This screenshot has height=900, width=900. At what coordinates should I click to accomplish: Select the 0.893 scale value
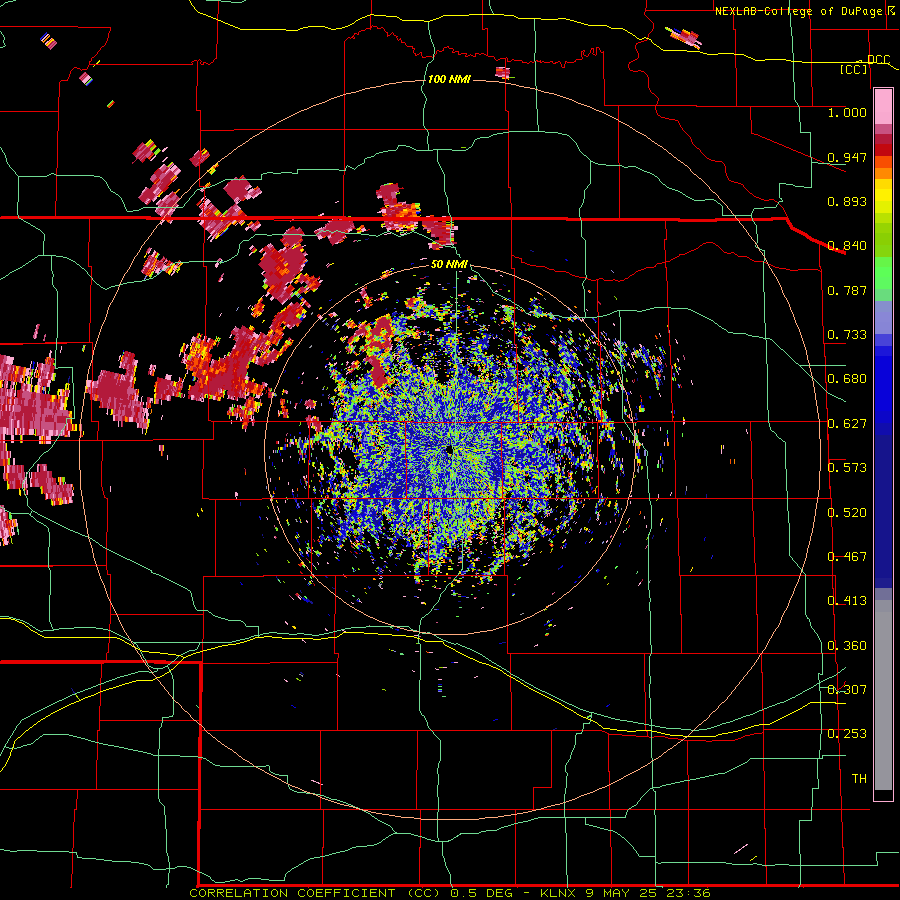[847, 201]
